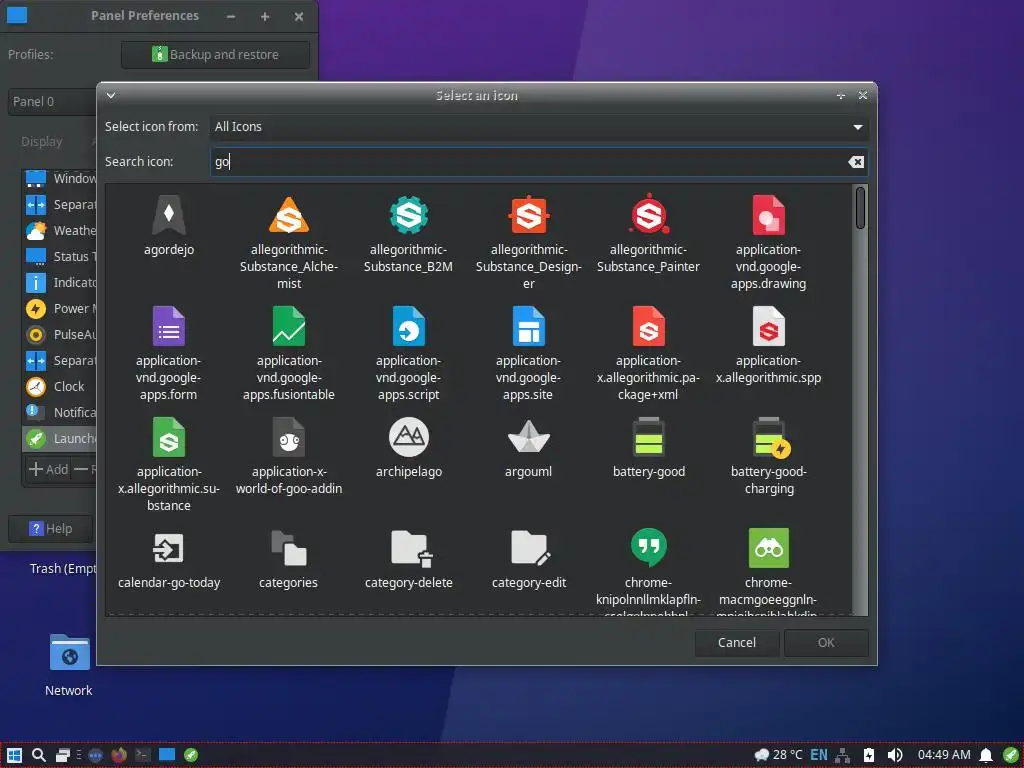Open the Panel 0 selector in Panel Preferences

(54, 102)
